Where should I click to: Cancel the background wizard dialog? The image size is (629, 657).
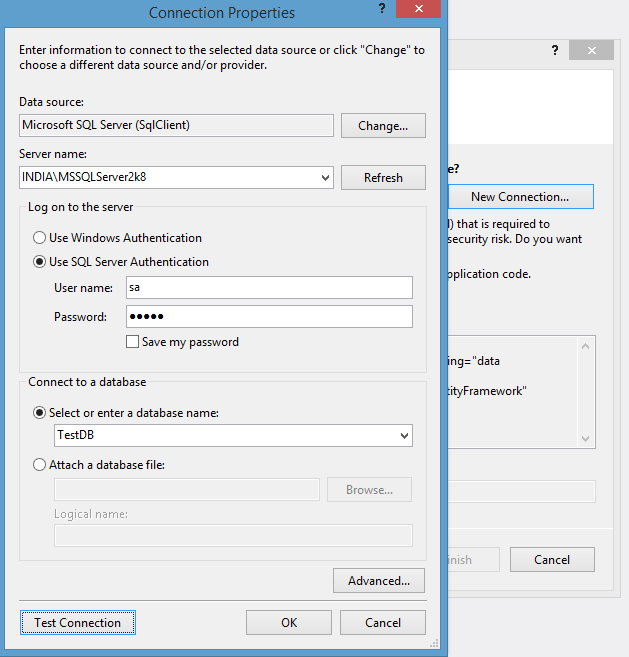552,560
